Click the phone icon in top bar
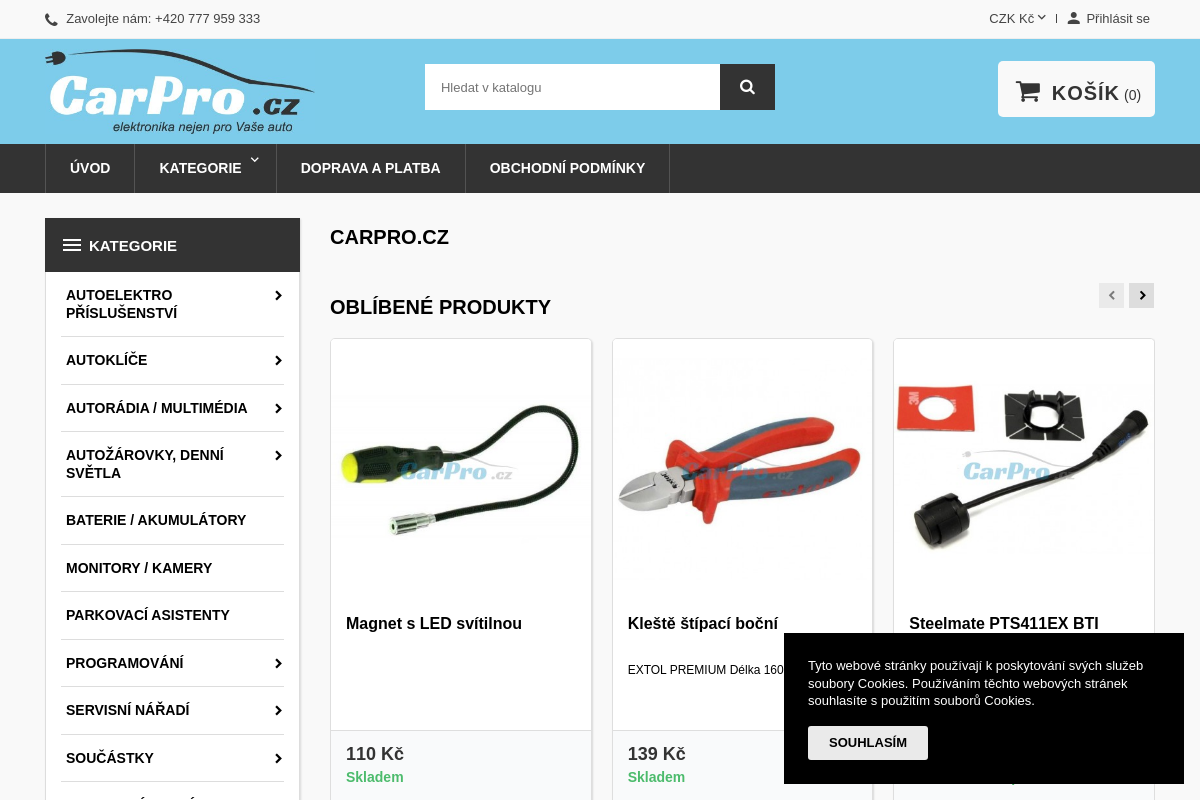 (x=51, y=19)
